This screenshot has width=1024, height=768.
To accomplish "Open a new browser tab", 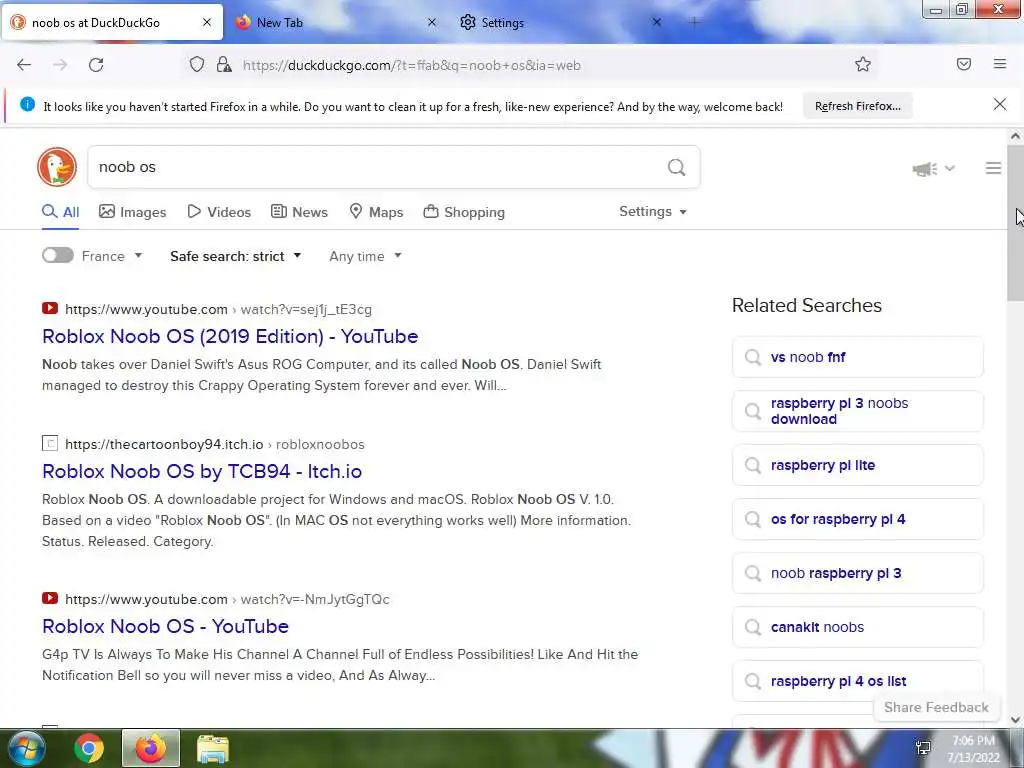I will 694,22.
